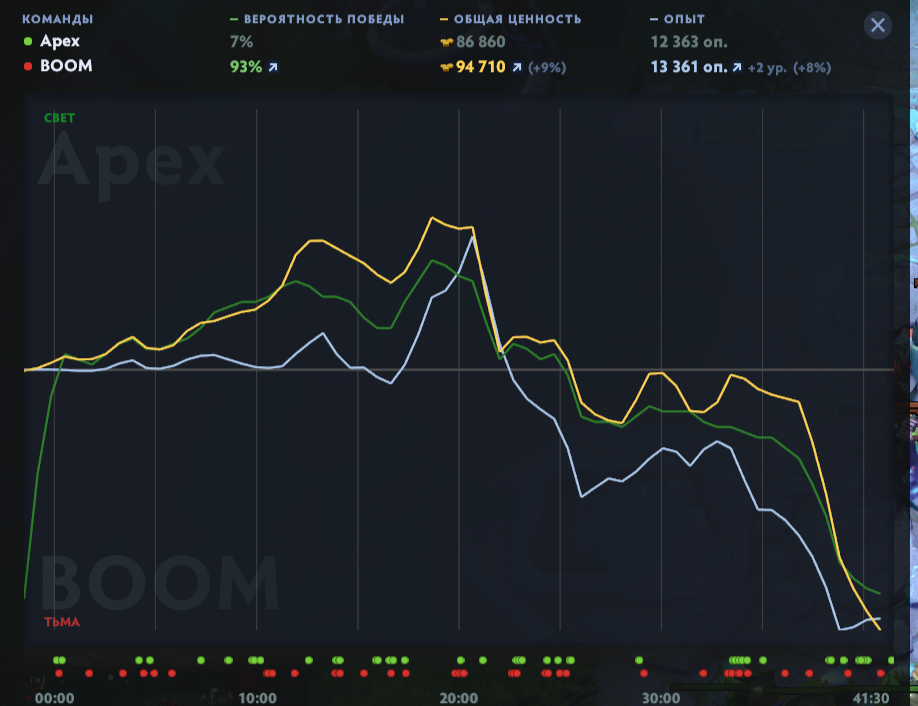Screen dimensions: 918x706
Task: Click the arrow icon after 94 710
Action: pyautogui.click(x=517, y=67)
